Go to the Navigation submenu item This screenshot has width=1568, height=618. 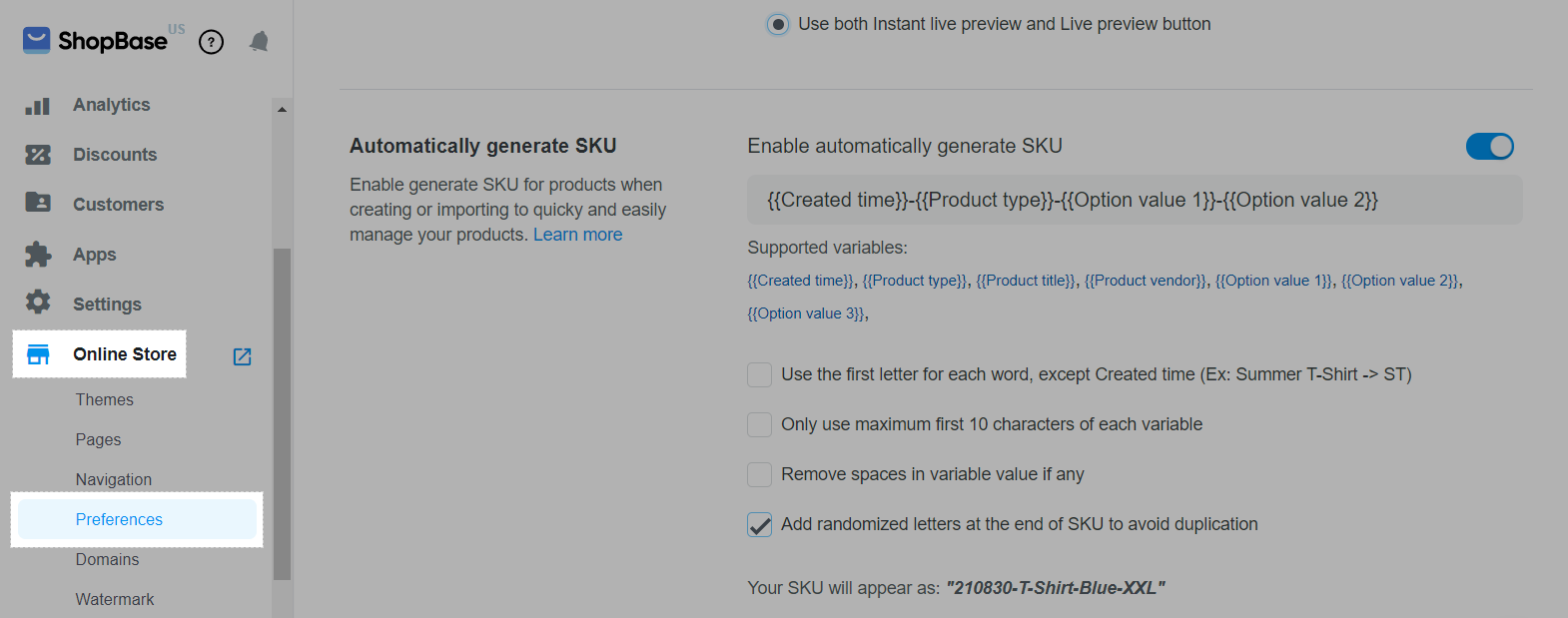click(114, 479)
